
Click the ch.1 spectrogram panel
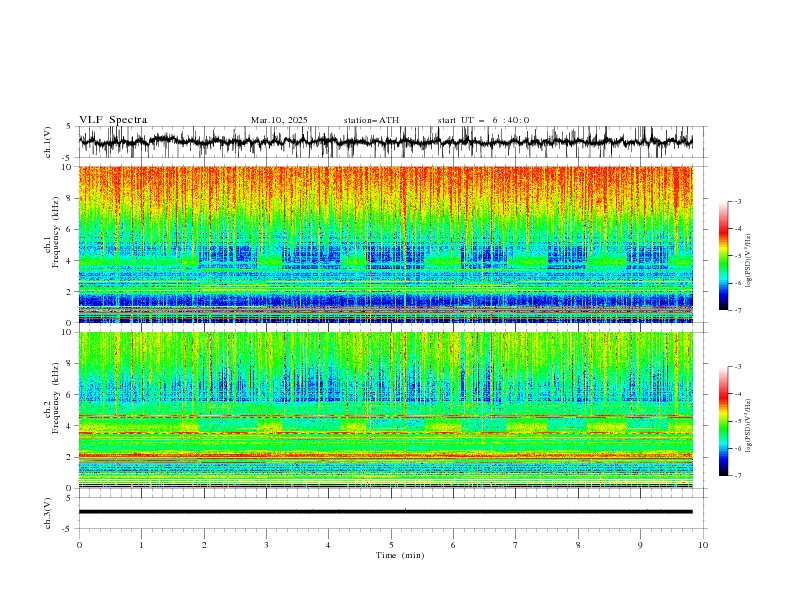[x=385, y=244]
